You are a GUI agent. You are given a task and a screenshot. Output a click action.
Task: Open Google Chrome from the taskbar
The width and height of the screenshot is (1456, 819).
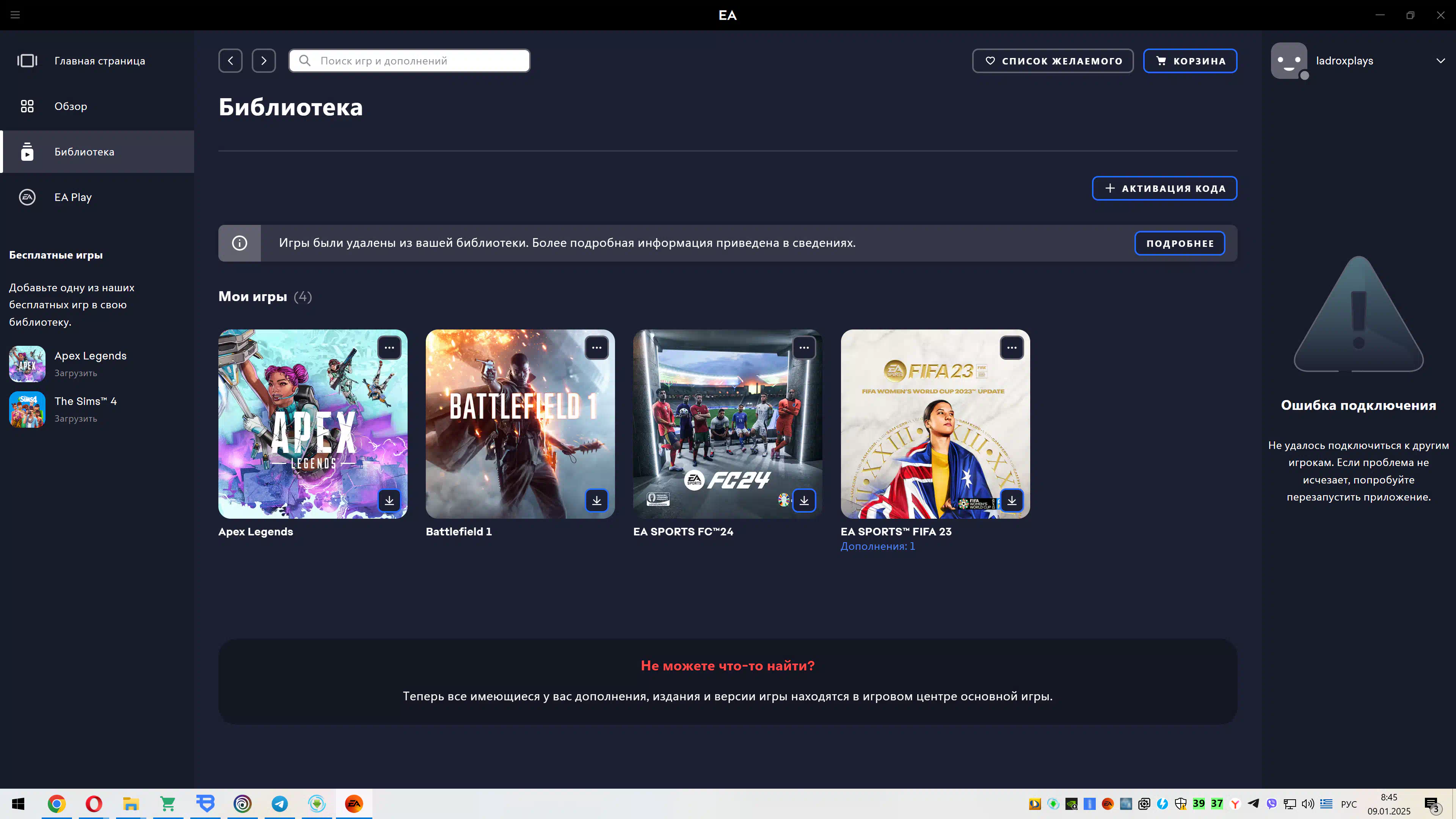pyautogui.click(x=56, y=804)
